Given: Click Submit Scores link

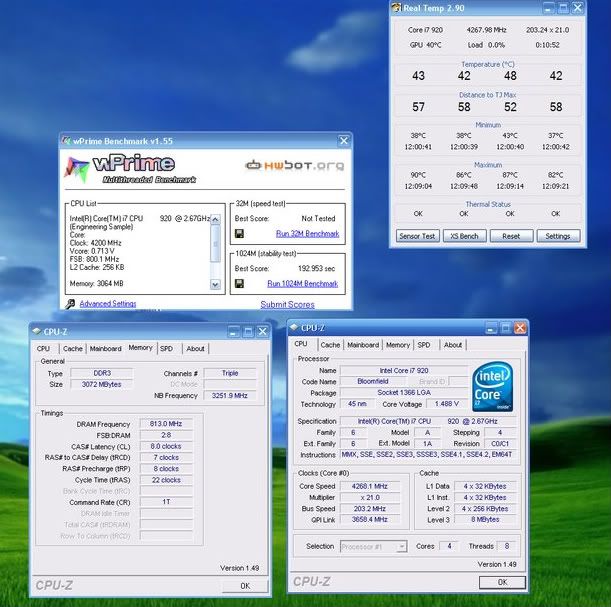Looking at the screenshot, I should click(288, 304).
